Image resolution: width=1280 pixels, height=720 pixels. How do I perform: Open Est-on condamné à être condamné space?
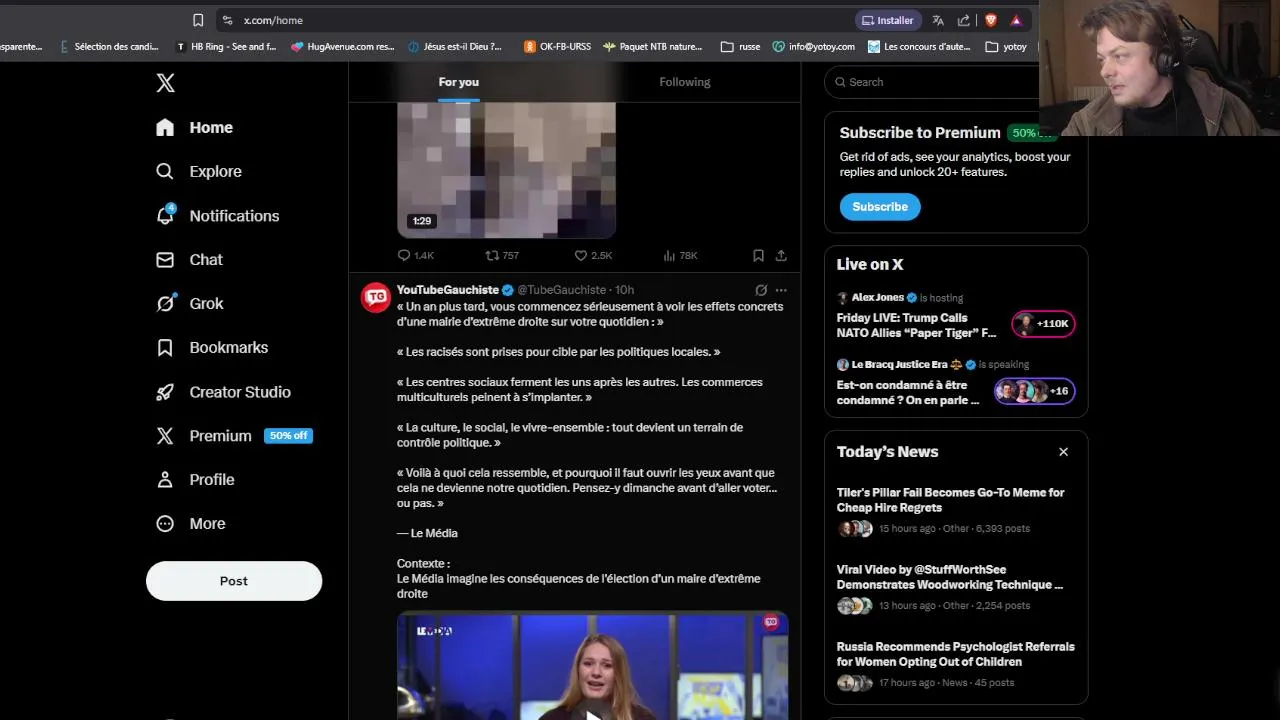(x=908, y=392)
